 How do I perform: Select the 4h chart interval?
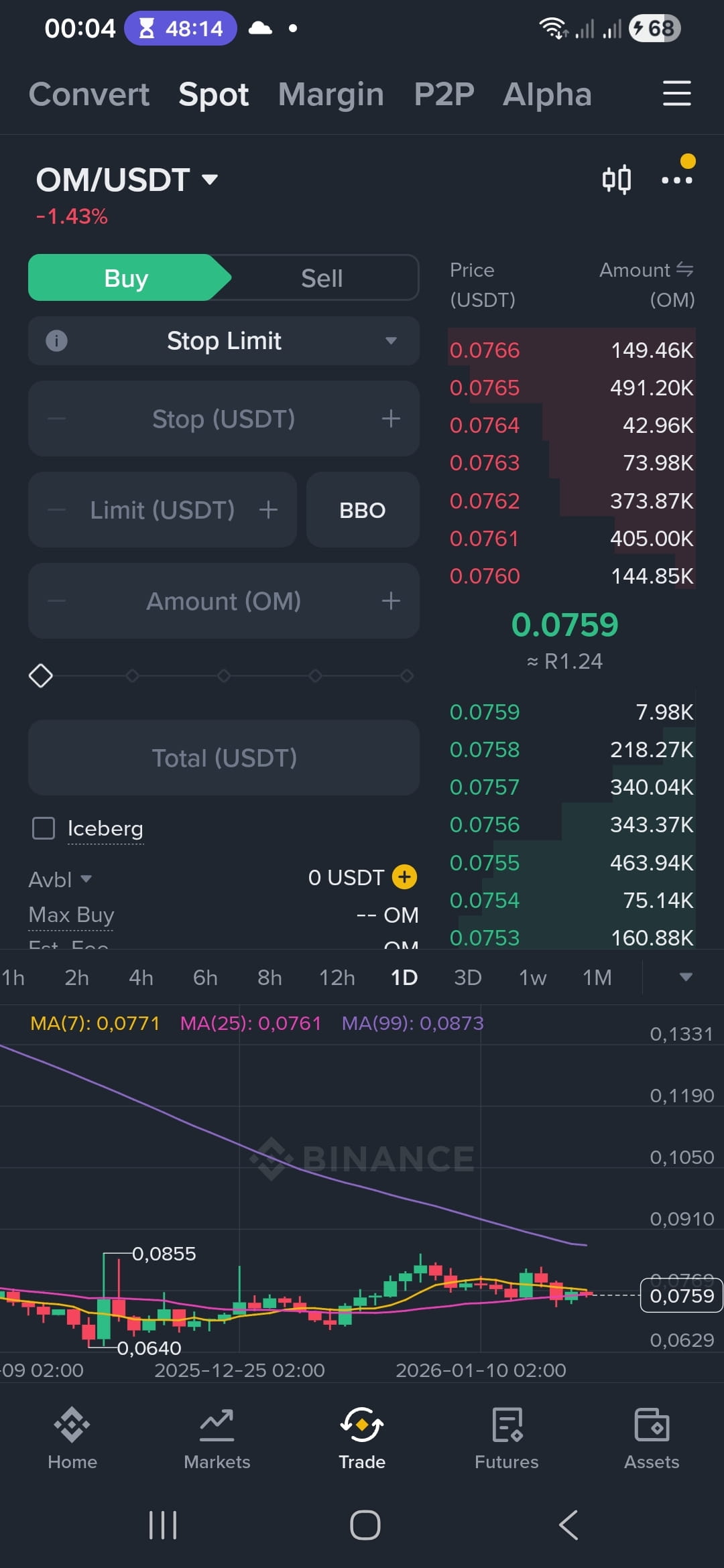tap(141, 978)
